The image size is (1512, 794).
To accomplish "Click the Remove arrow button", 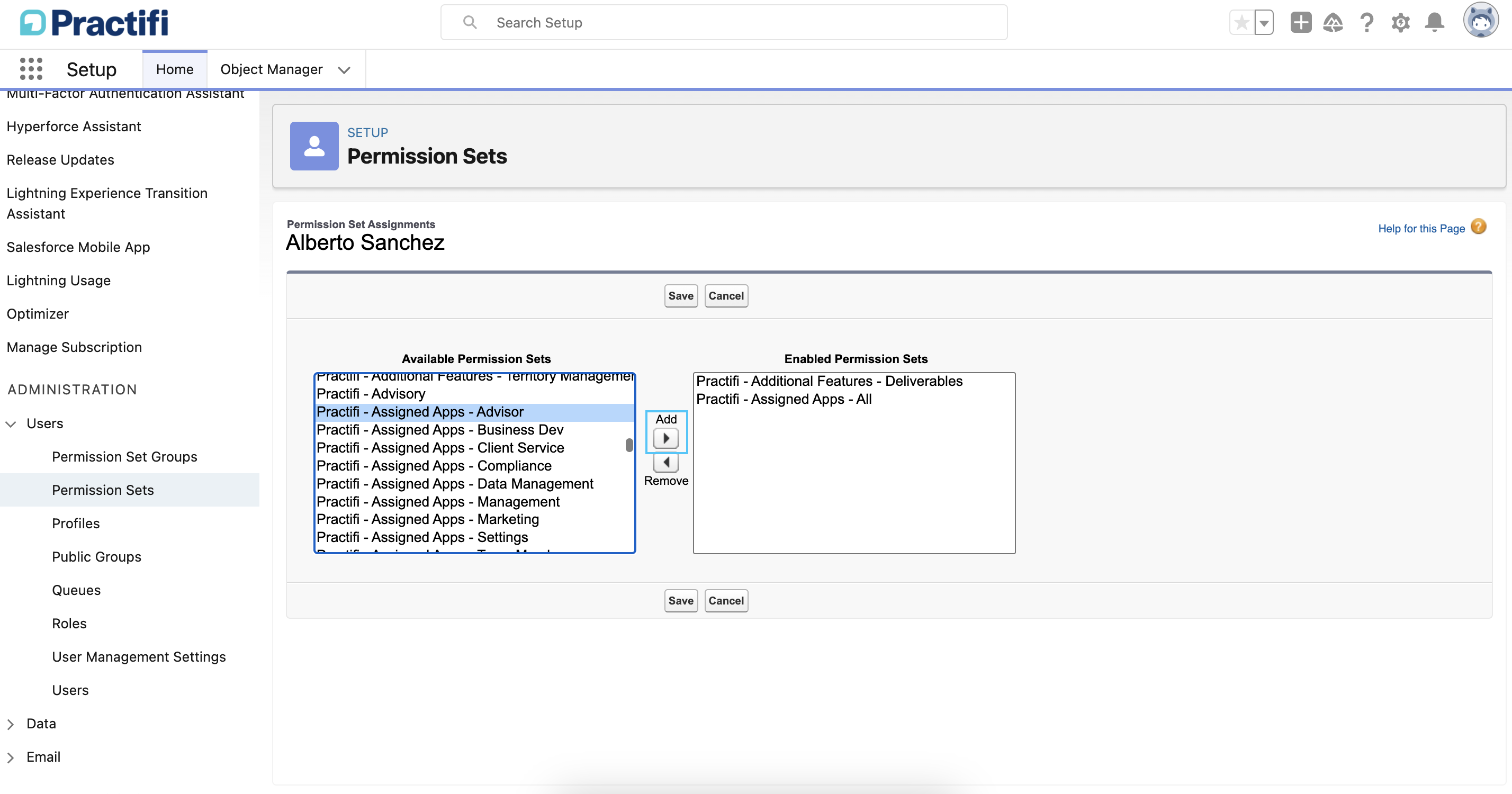I will pyautogui.click(x=665, y=463).
